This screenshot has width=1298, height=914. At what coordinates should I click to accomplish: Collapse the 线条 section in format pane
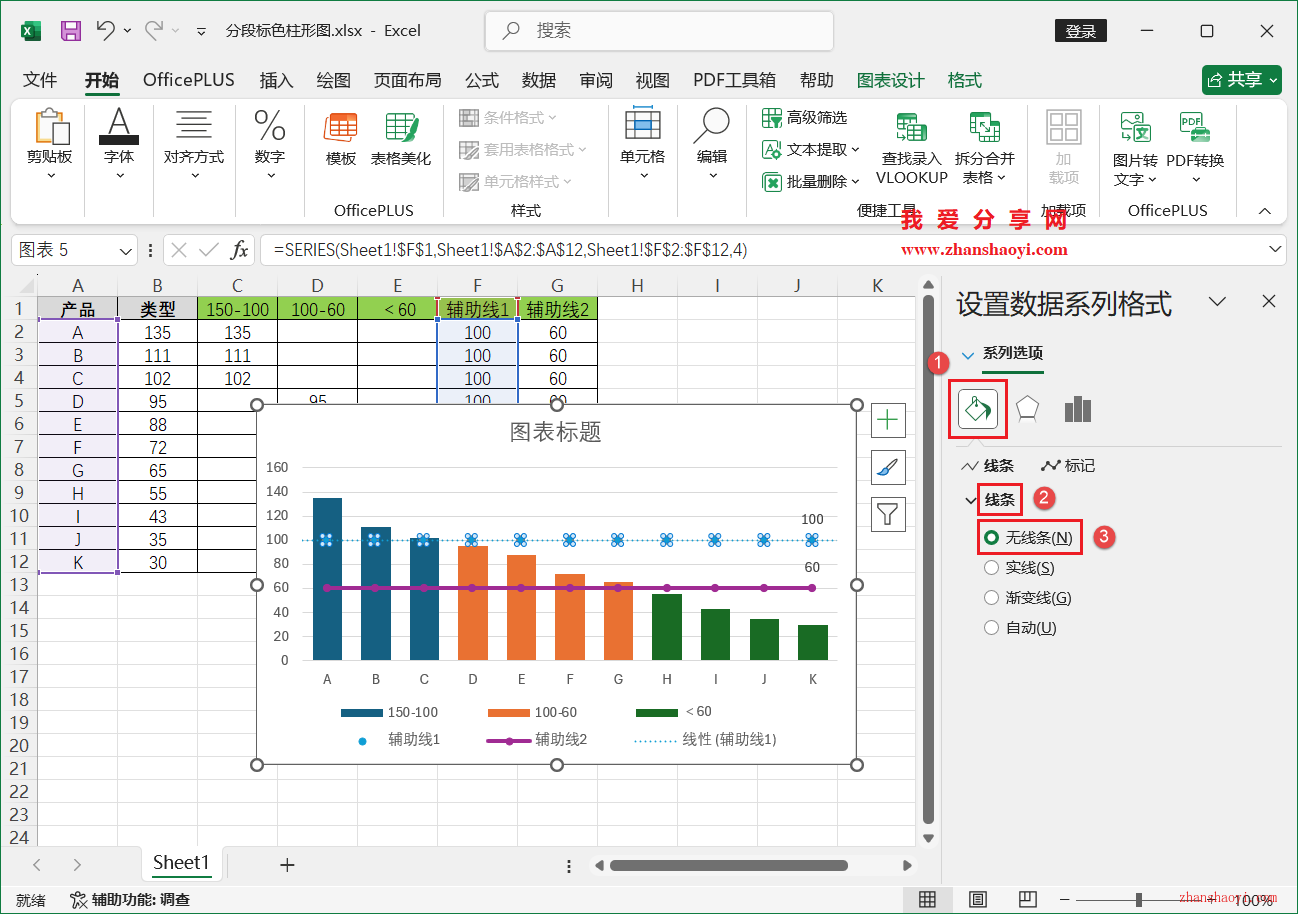click(x=969, y=499)
